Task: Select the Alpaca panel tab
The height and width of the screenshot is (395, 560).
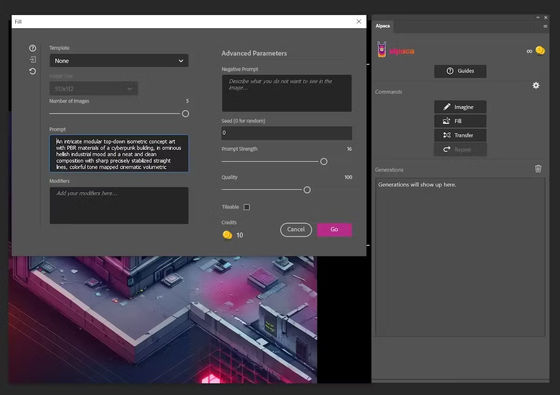Action: click(x=383, y=26)
